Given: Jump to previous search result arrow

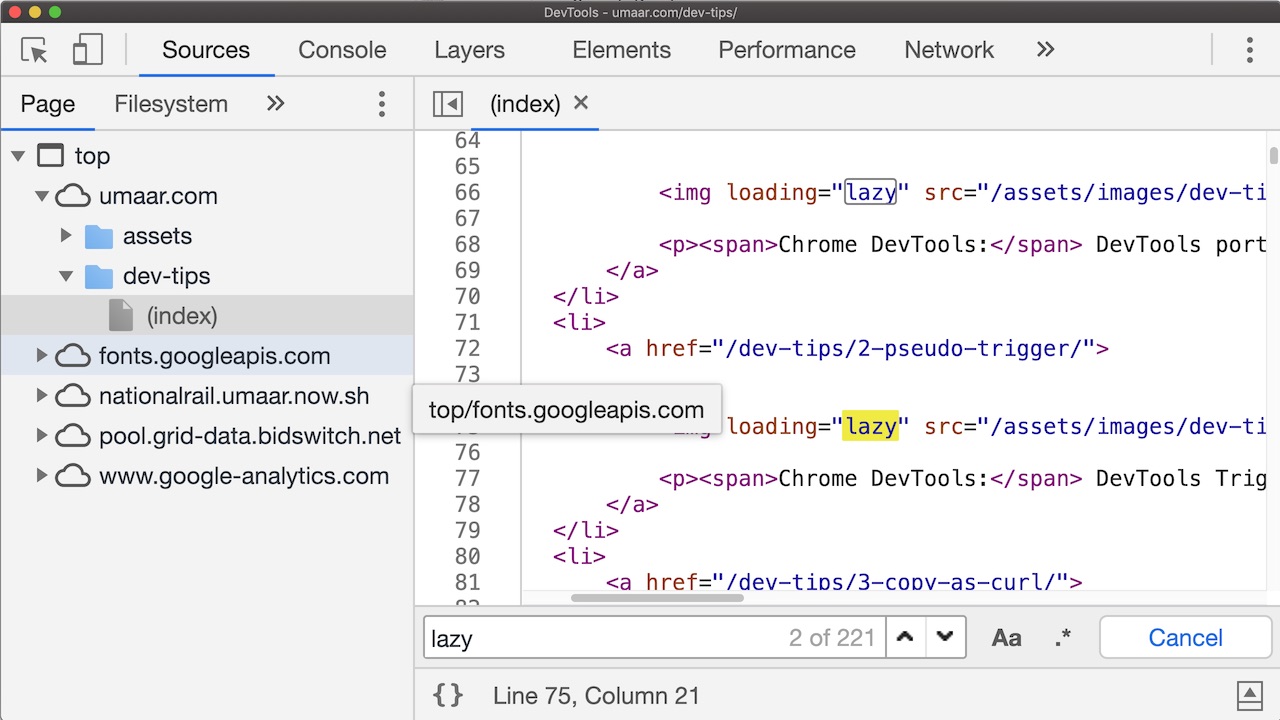Looking at the screenshot, I should [x=905, y=637].
